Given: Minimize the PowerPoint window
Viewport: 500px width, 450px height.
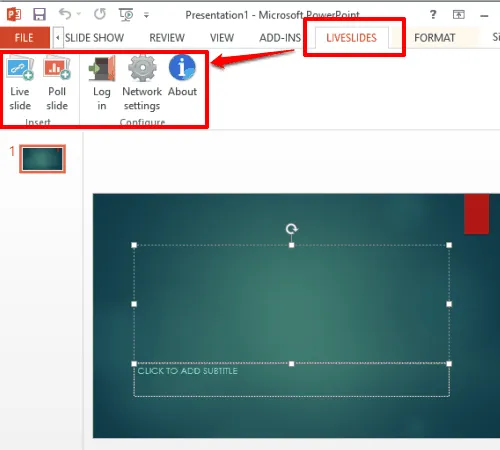Looking at the screenshot, I should tap(484, 16).
